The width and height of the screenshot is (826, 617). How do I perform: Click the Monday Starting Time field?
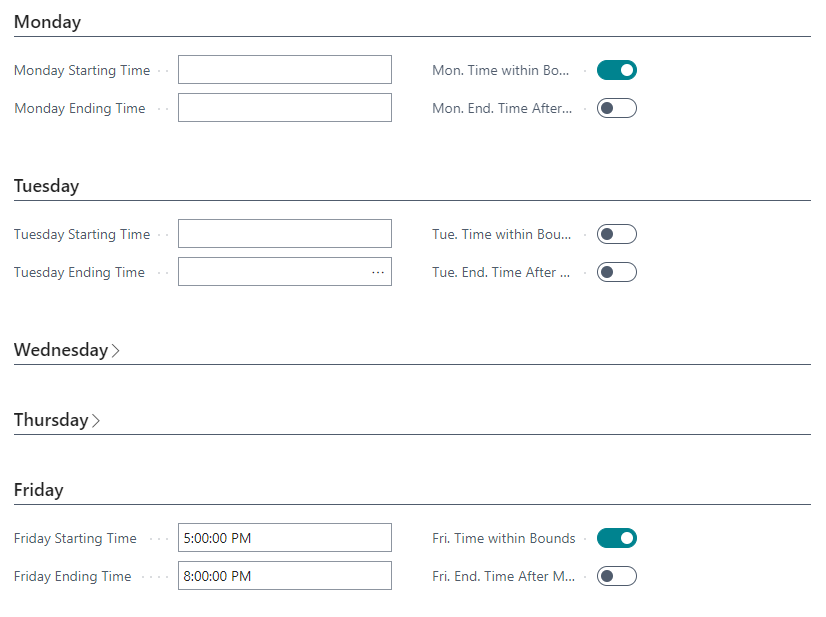click(x=284, y=70)
